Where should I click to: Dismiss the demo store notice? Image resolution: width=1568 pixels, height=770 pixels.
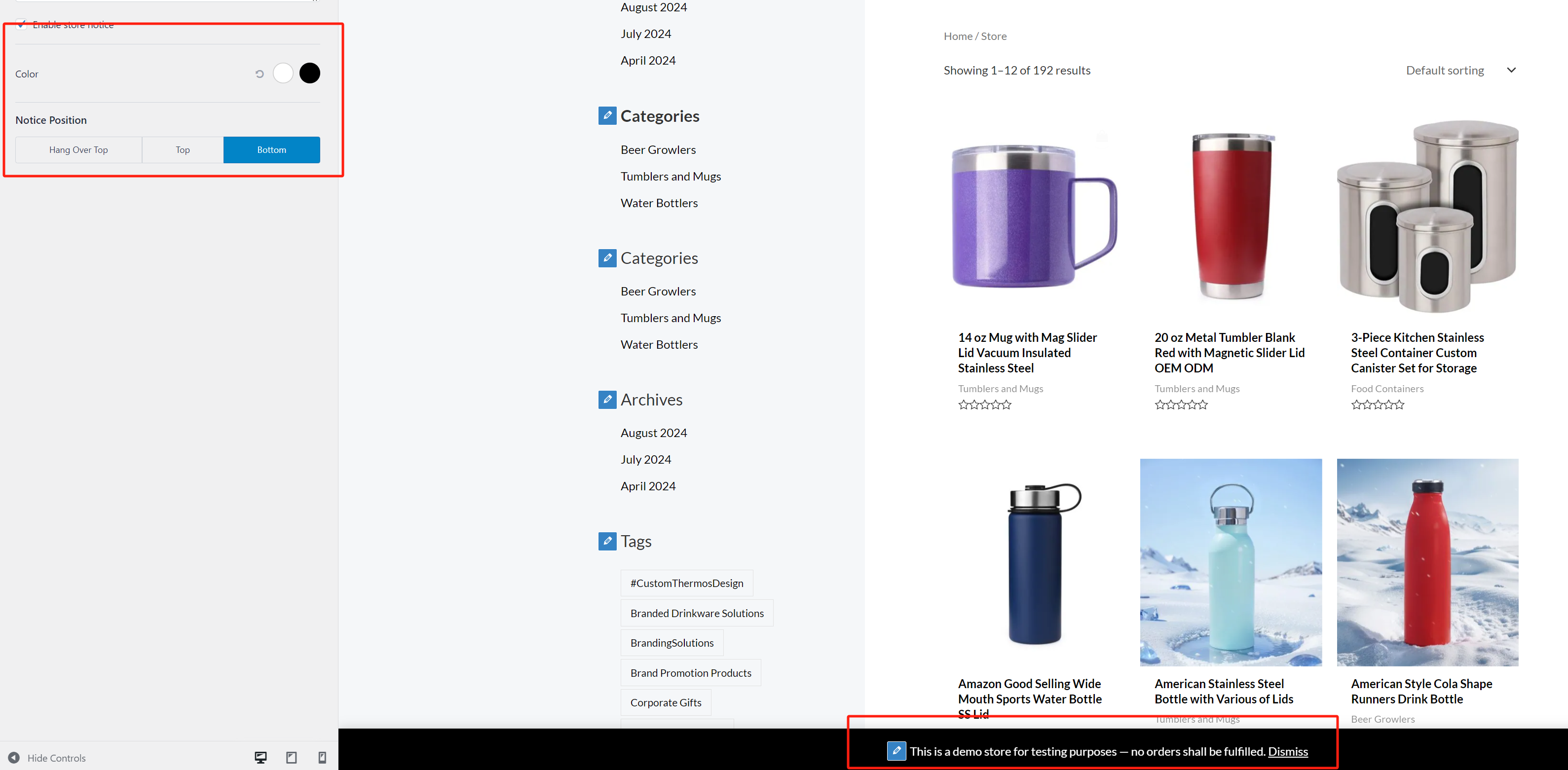click(x=1287, y=751)
